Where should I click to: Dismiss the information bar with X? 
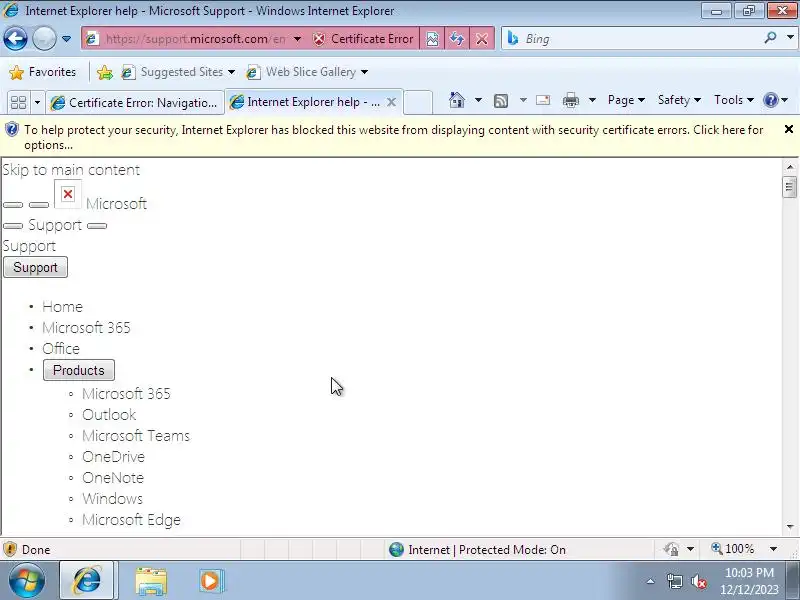789,129
